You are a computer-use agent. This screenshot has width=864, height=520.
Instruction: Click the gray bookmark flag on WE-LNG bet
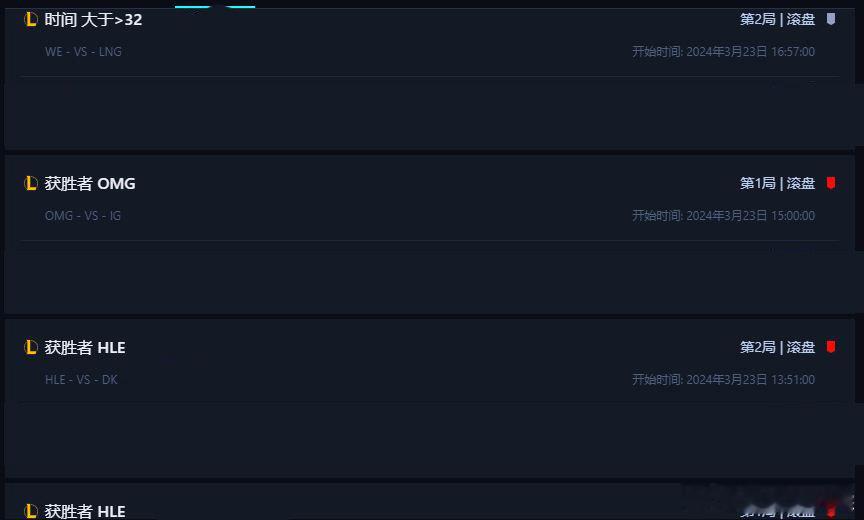click(831, 19)
